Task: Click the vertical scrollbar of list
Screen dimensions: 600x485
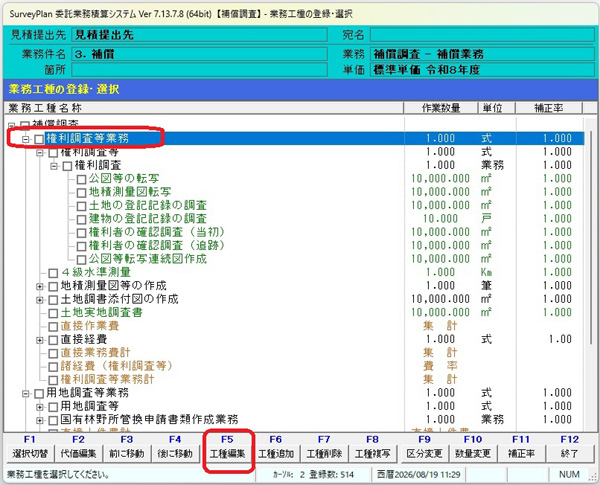Action: pos(590,274)
